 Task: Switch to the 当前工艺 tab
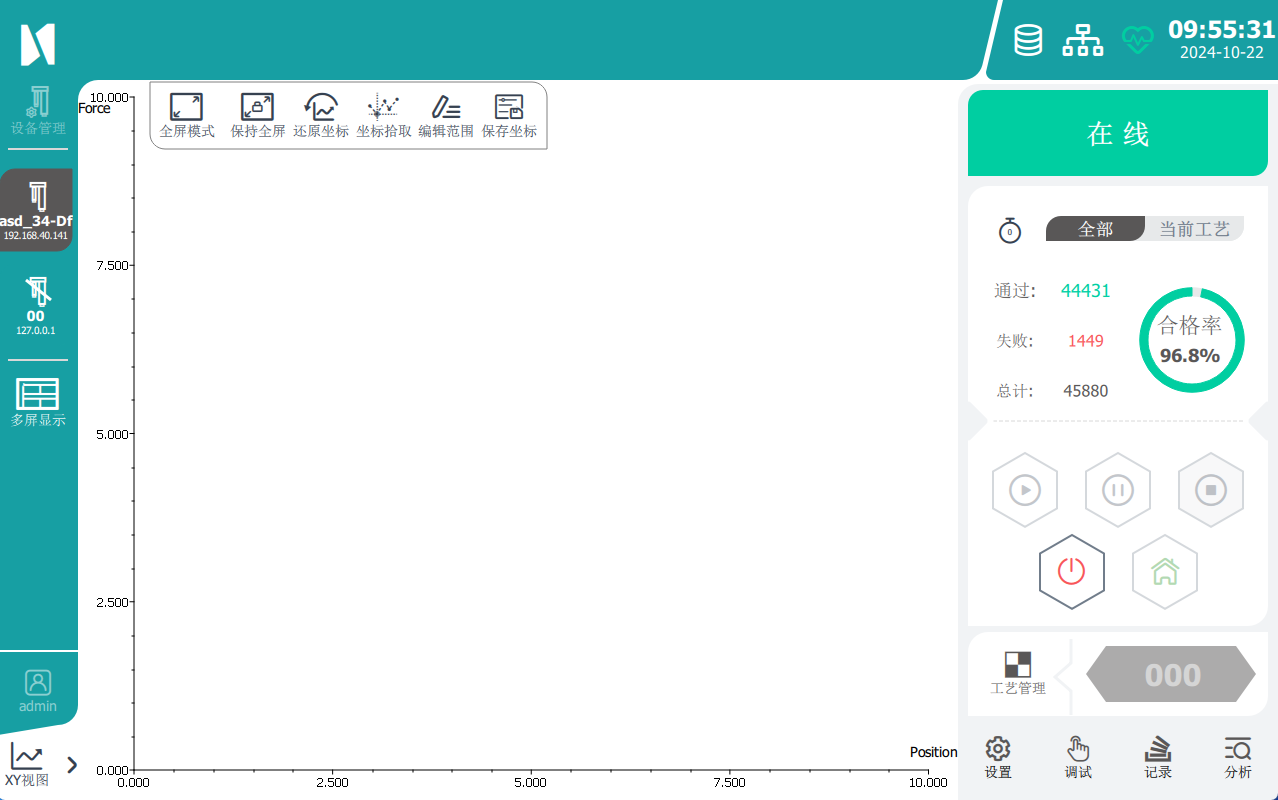click(x=1194, y=229)
